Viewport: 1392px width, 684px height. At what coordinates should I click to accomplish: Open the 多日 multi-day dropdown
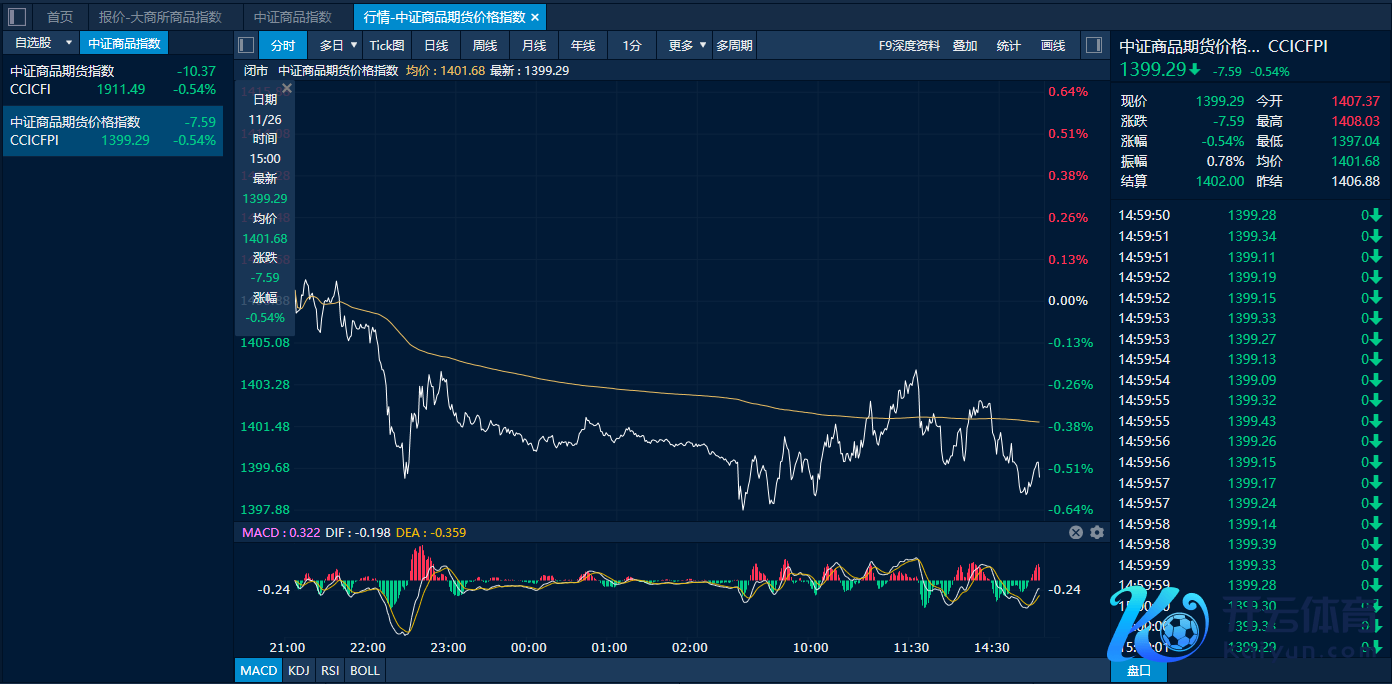click(338, 45)
